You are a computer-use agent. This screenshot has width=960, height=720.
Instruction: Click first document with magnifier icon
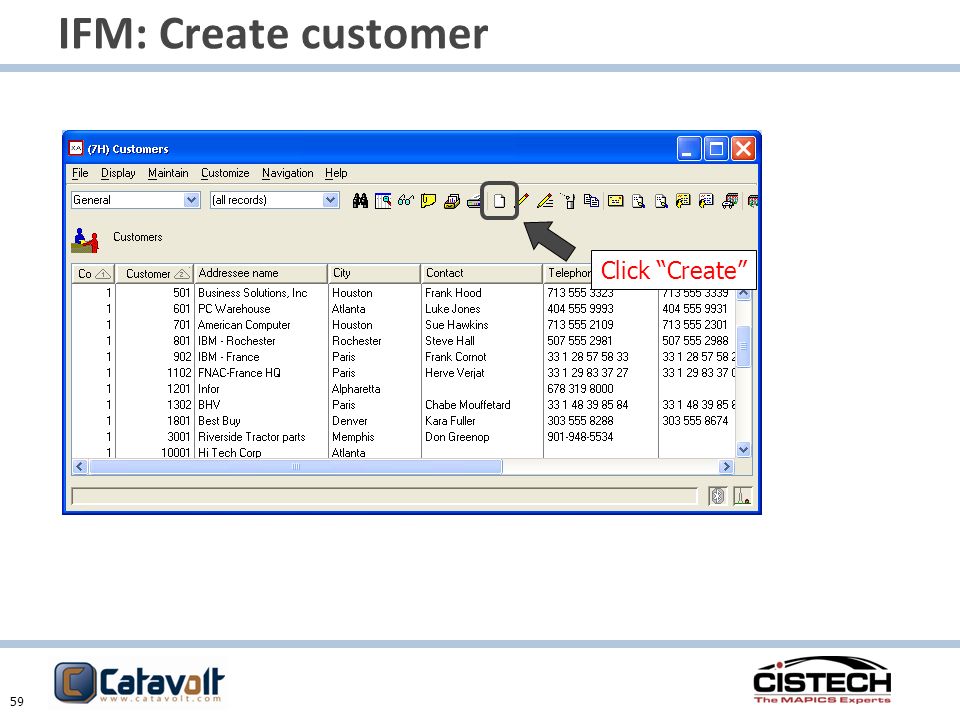pos(638,201)
